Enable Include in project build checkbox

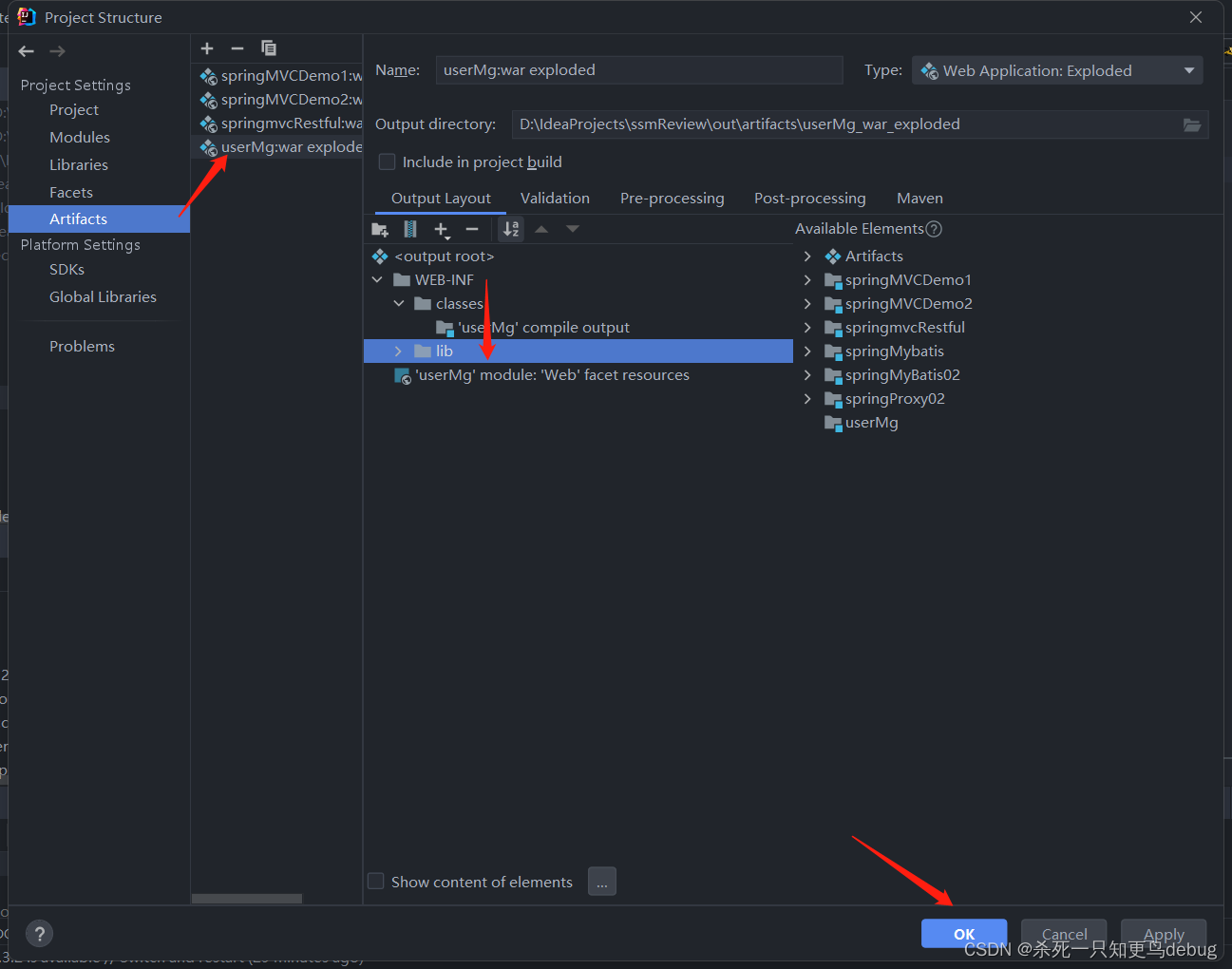(388, 161)
